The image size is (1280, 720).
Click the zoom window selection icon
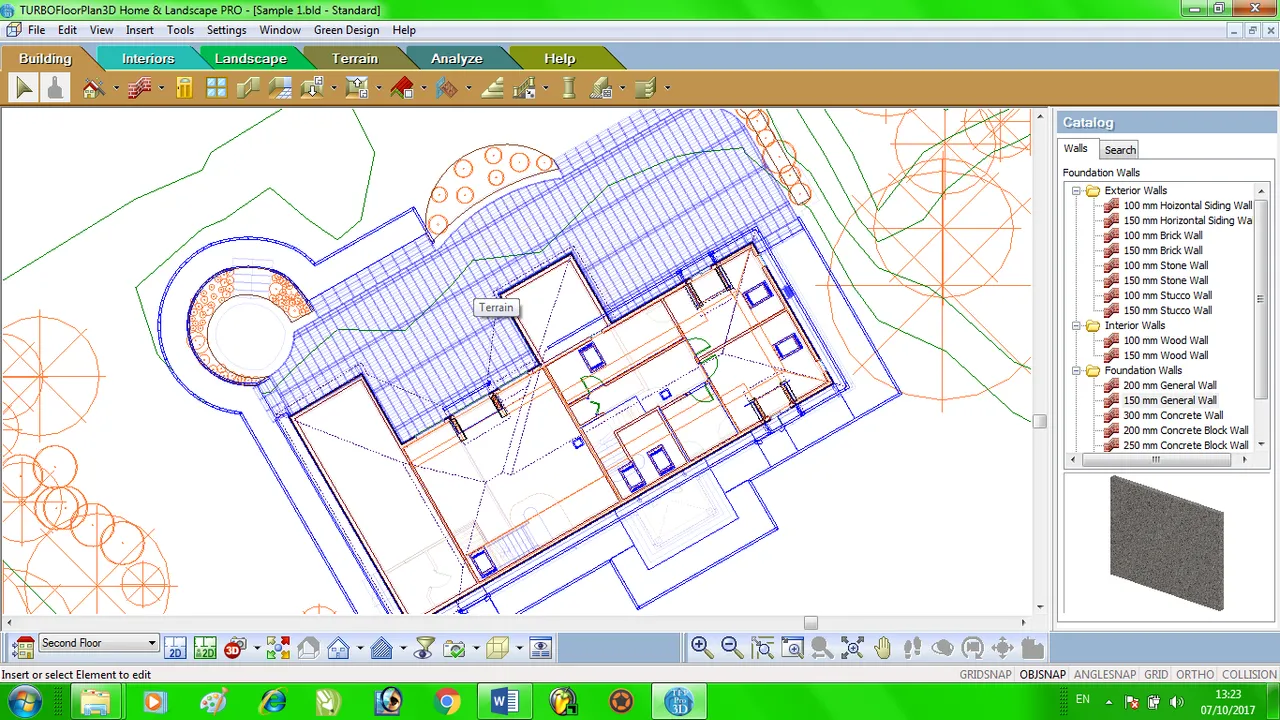pos(762,648)
